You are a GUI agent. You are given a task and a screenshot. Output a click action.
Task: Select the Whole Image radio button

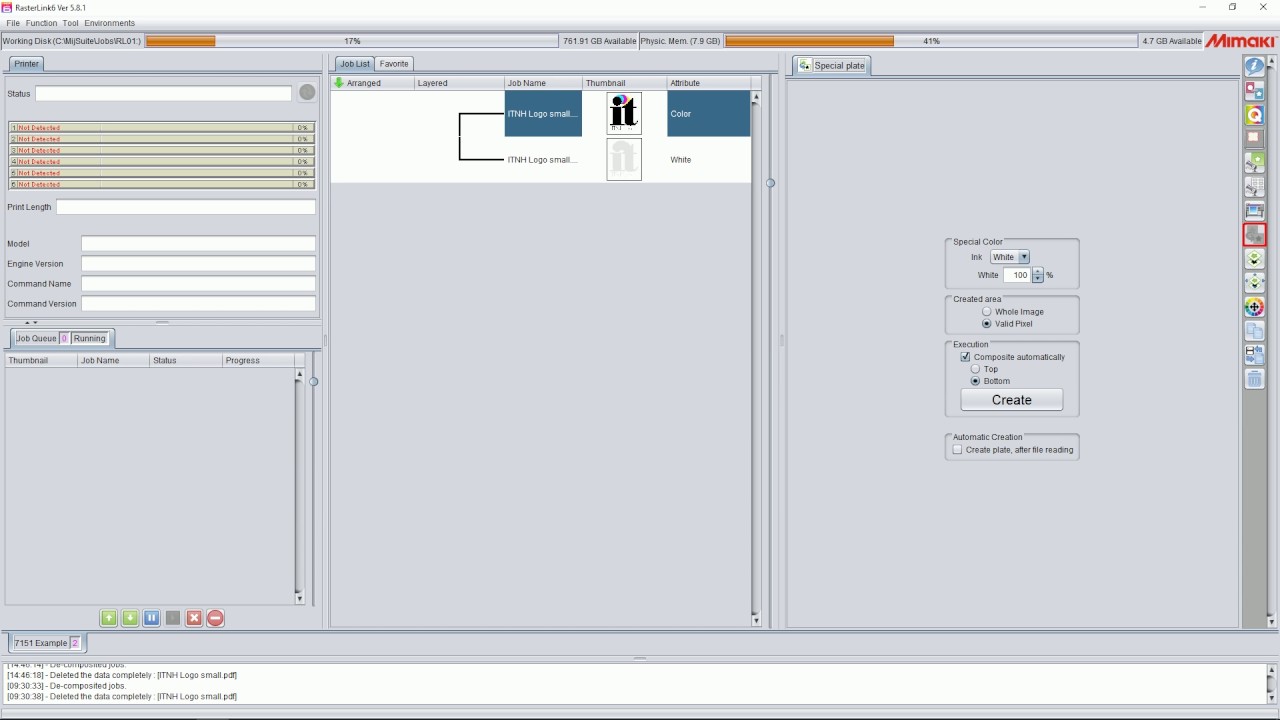click(987, 312)
